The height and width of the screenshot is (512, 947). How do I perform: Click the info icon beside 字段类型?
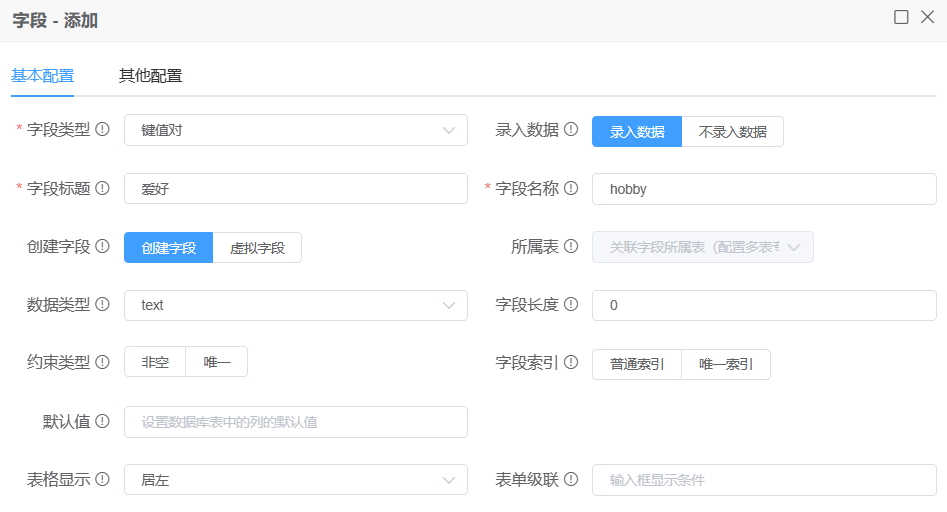[x=102, y=130]
